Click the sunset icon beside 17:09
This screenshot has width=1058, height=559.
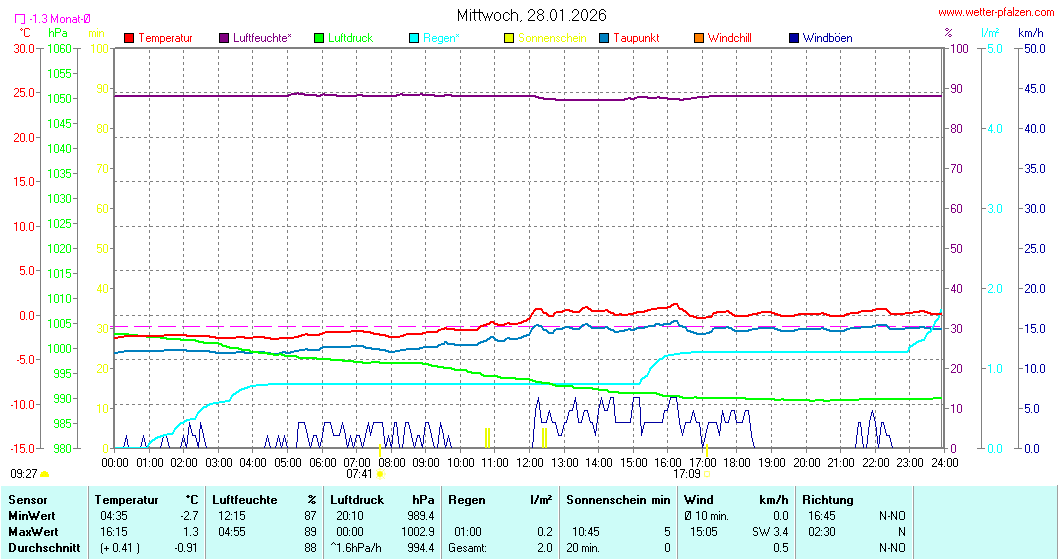[x=707, y=474]
